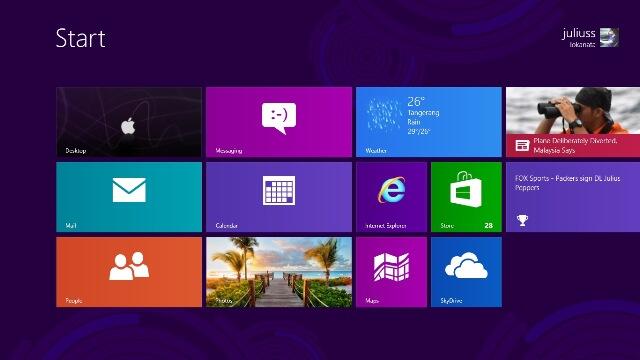Open the SkyDrive cloud tile

pyautogui.click(x=466, y=272)
